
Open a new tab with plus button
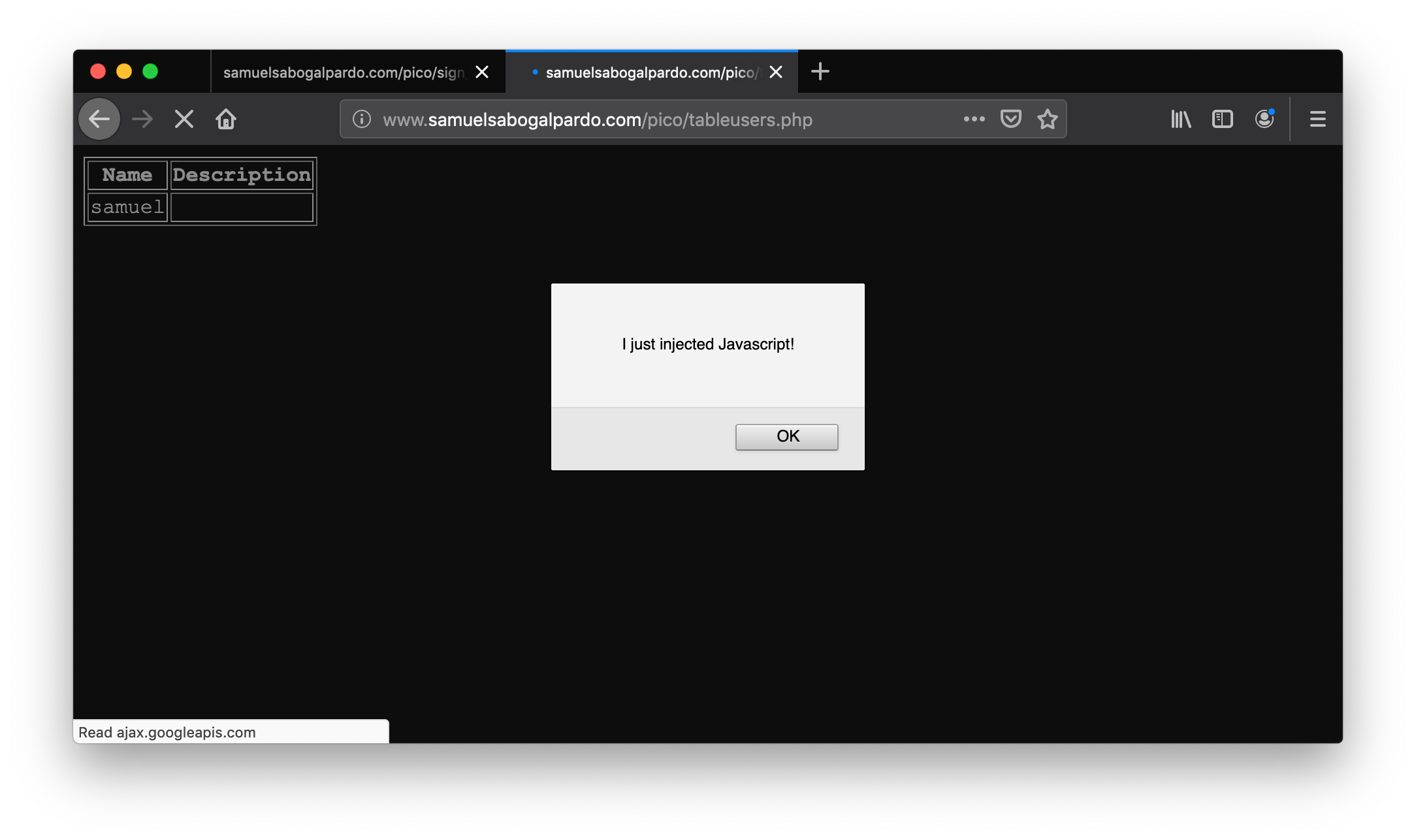820,71
